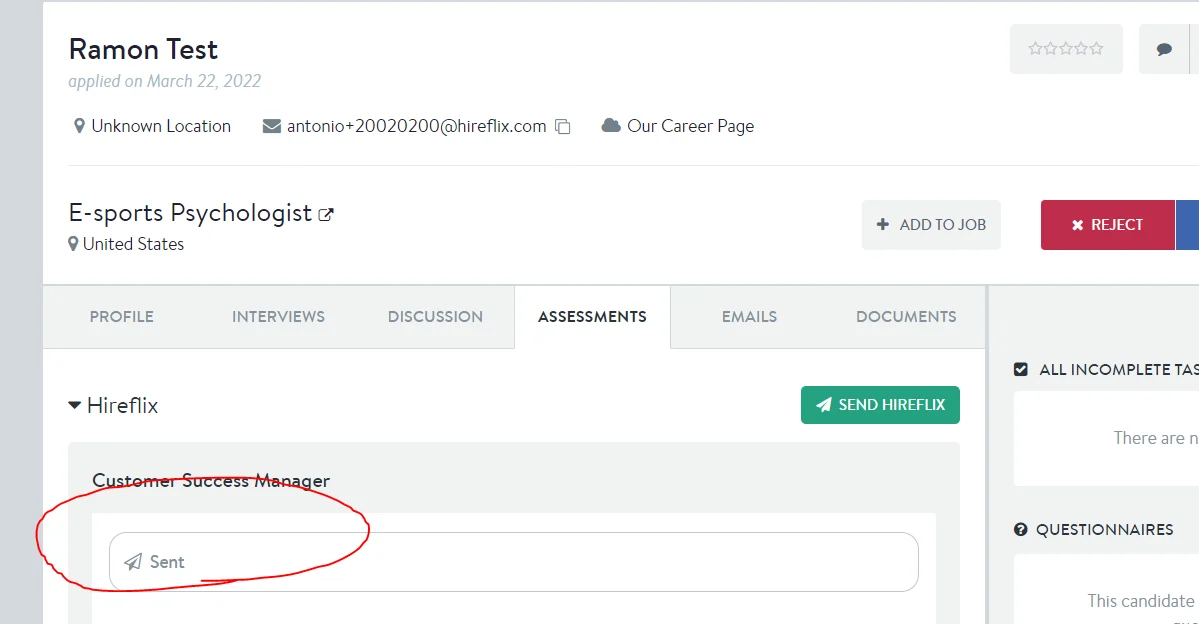1199x624 pixels.
Task: Open the Profile tab
Action: 122,317
